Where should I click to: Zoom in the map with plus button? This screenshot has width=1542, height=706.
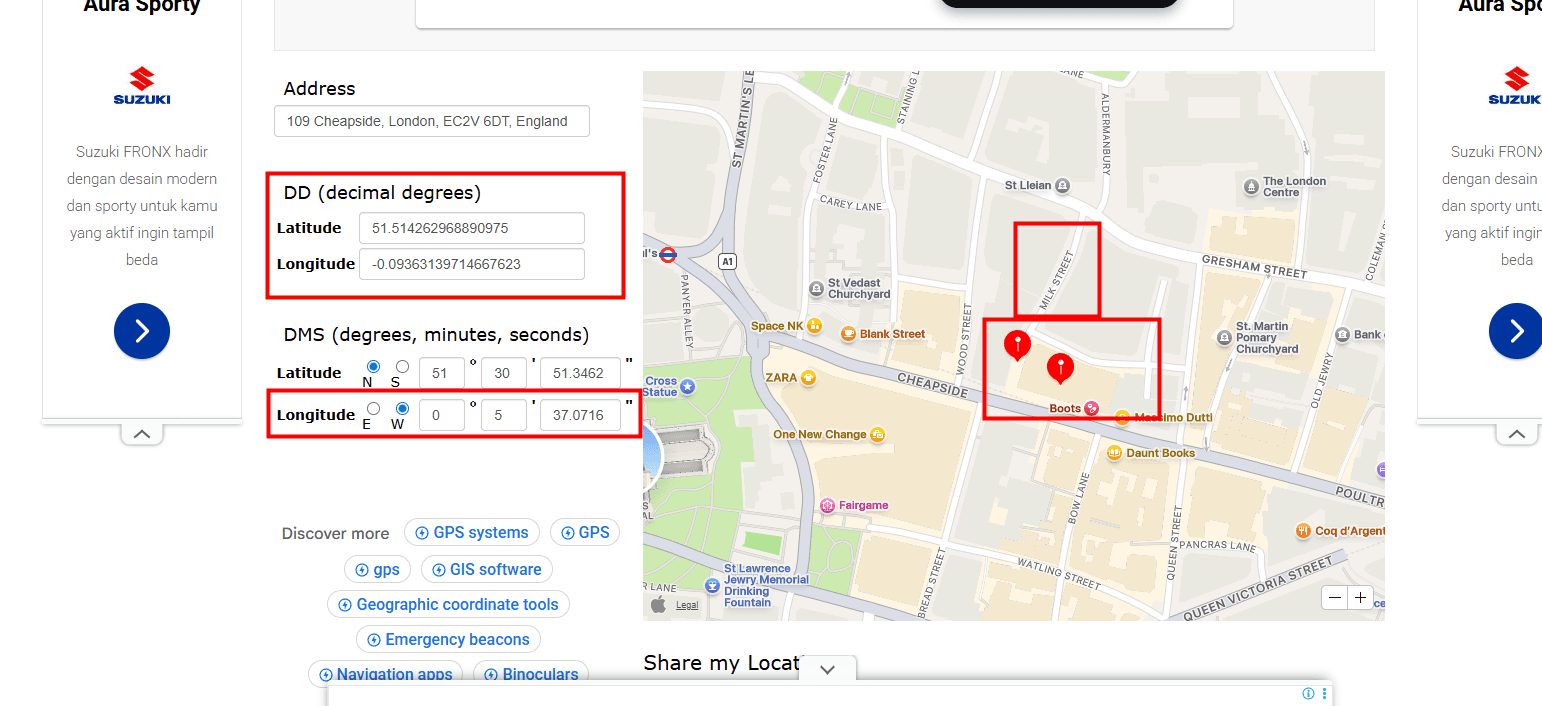pyautogui.click(x=1360, y=598)
